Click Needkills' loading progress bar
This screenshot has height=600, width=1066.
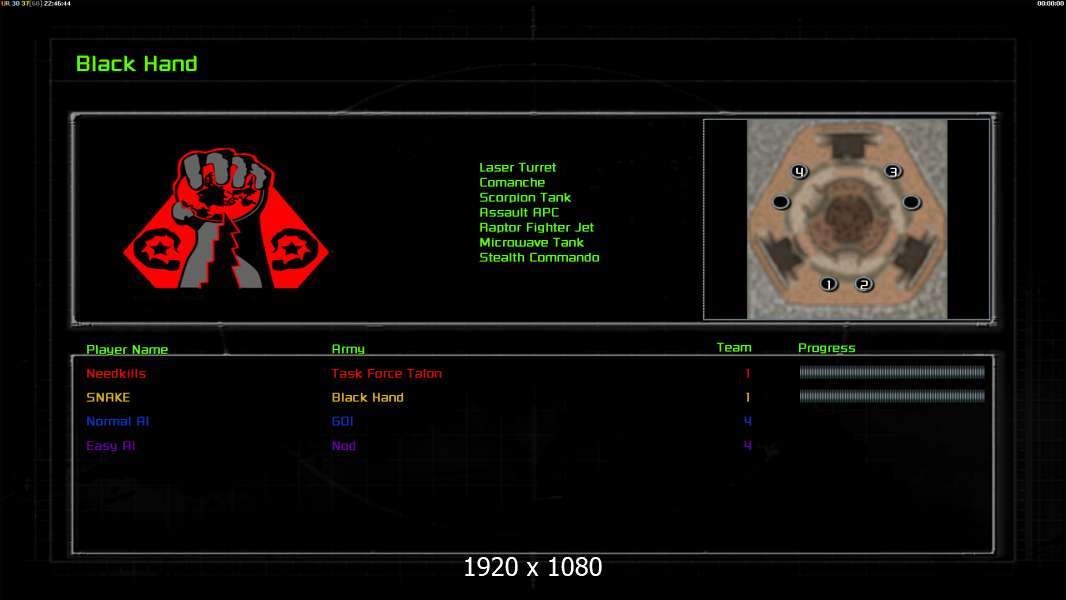pos(891,372)
